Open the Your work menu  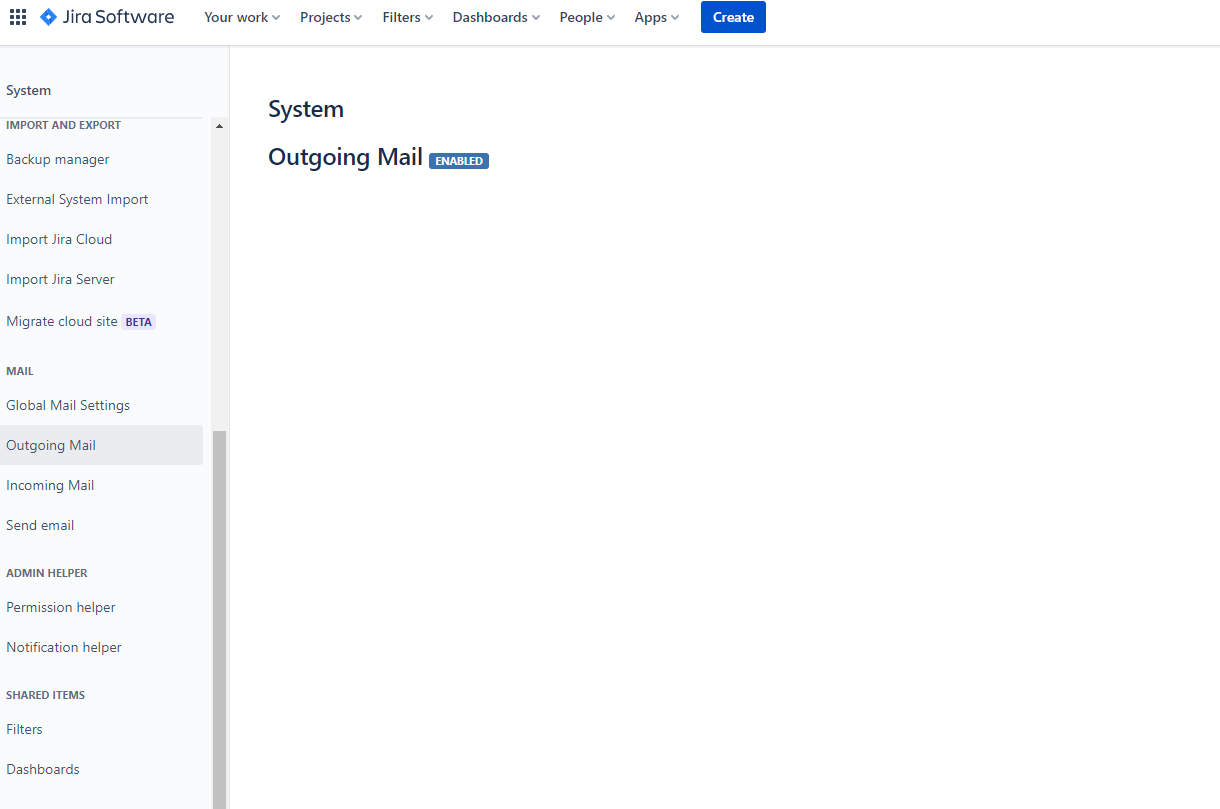click(241, 17)
